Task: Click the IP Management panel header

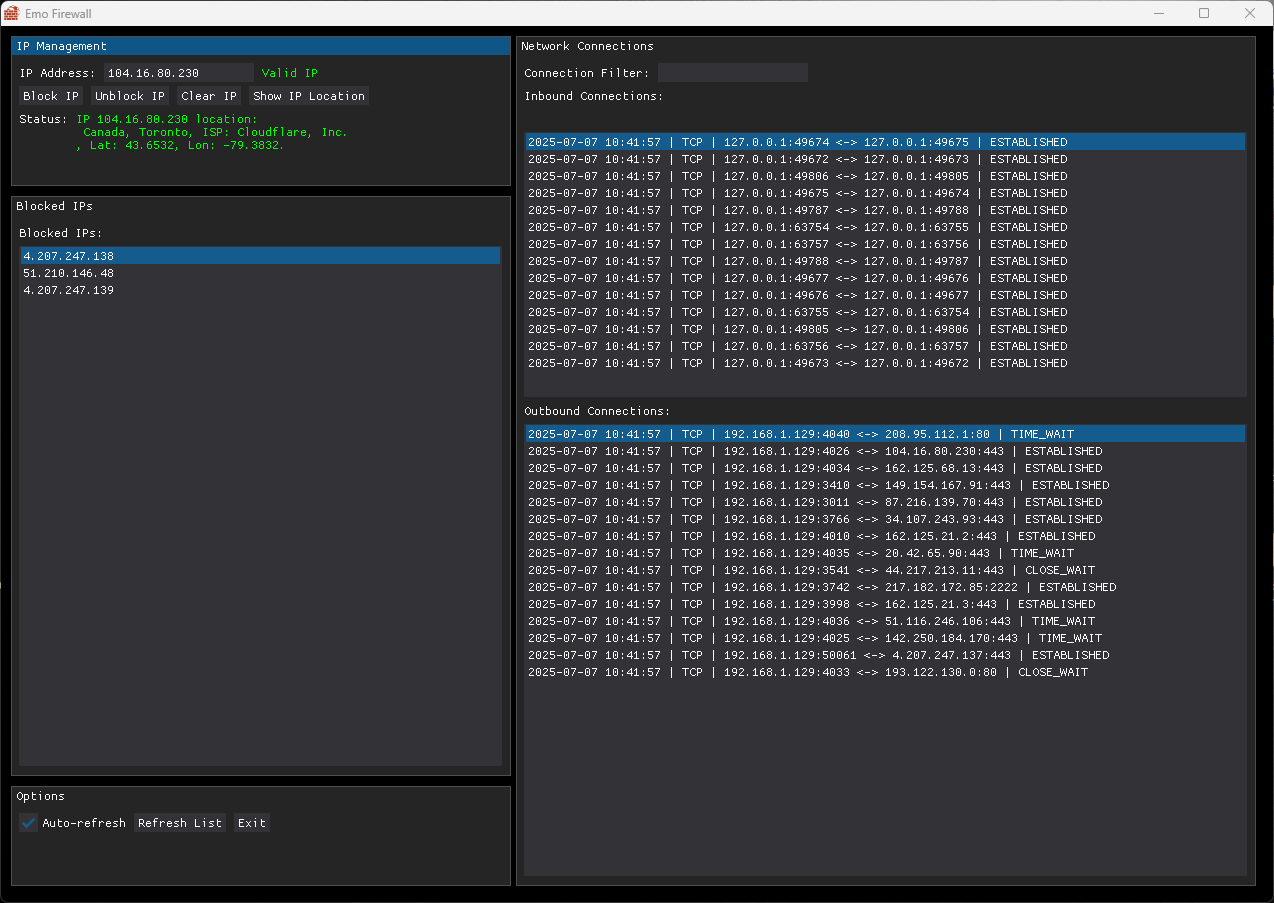Action: pos(260,46)
